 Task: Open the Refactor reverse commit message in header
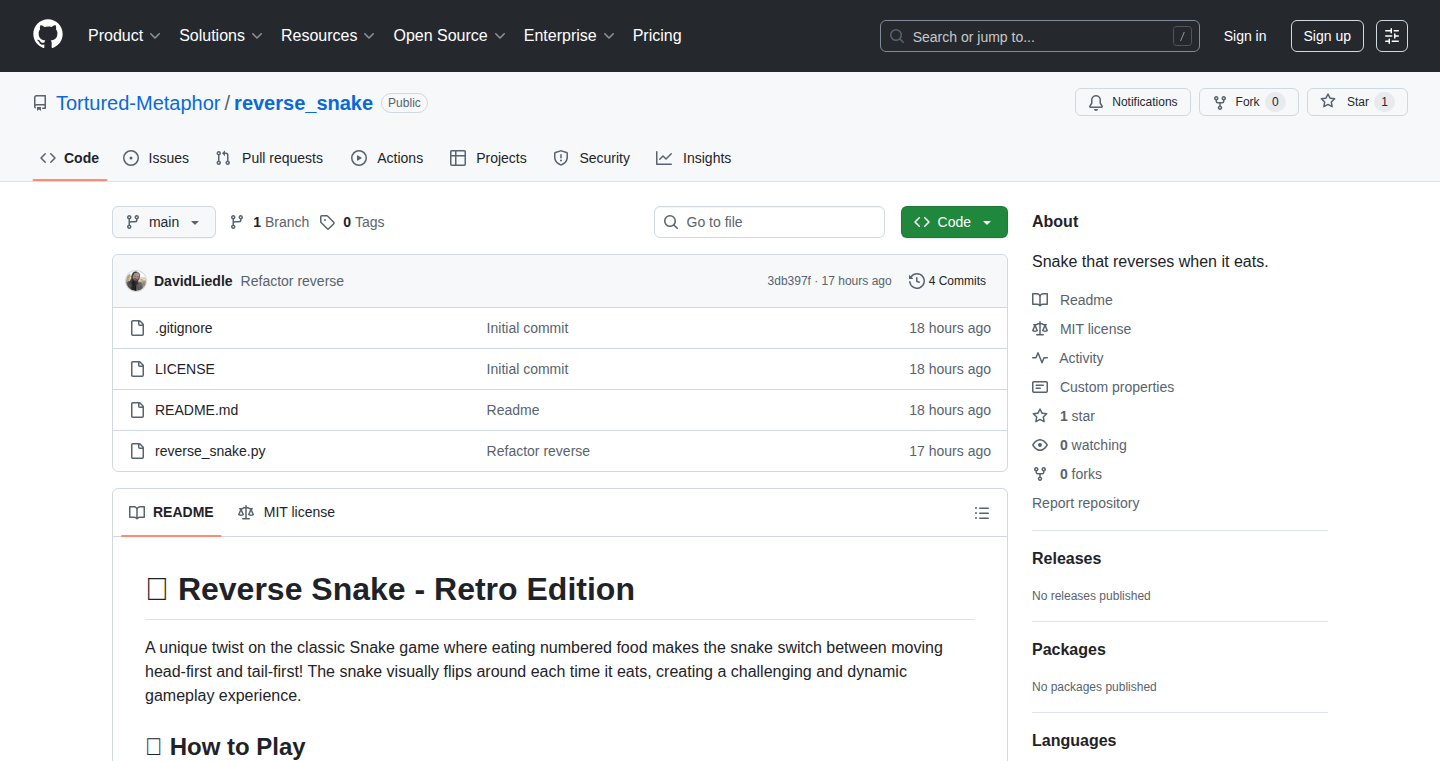(x=292, y=281)
